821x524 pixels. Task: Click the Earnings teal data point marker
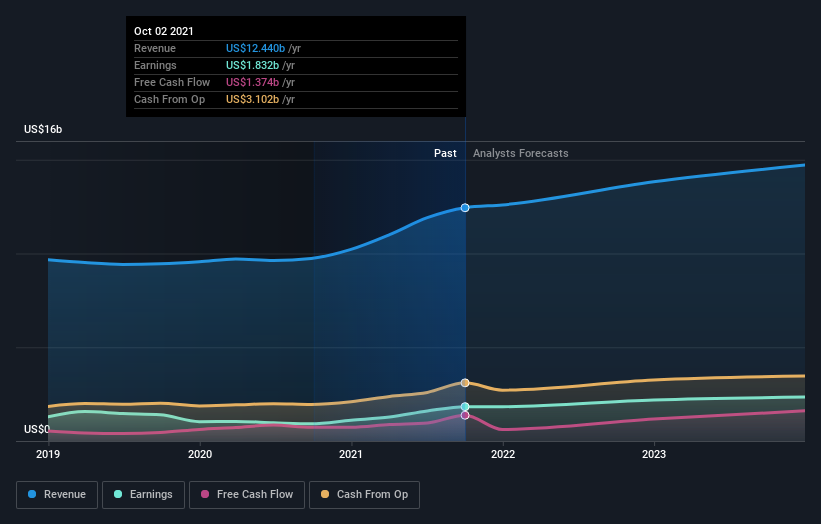(x=465, y=407)
